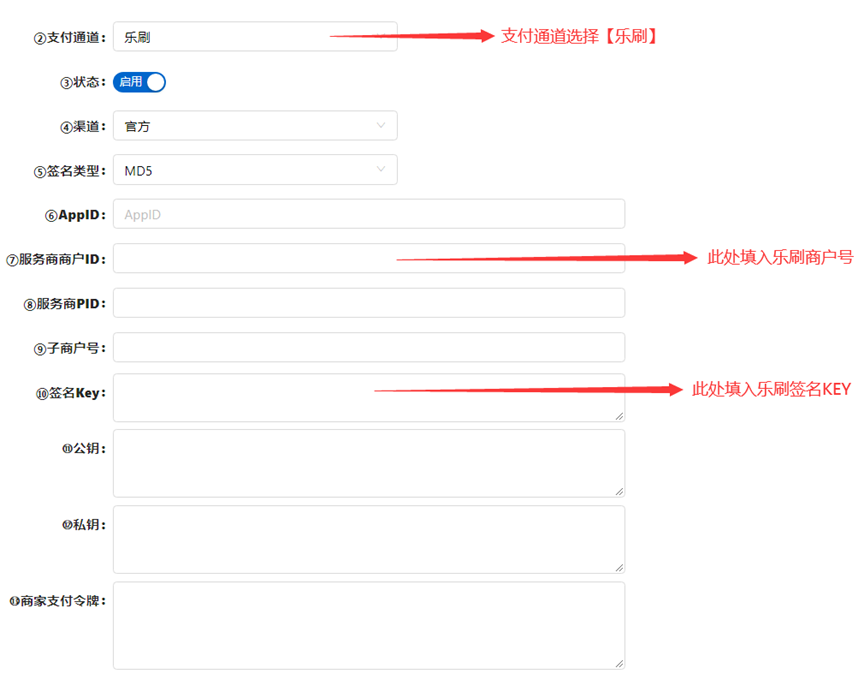Click the 签名Key field label
Screen dimensions: 864x680
[71, 393]
